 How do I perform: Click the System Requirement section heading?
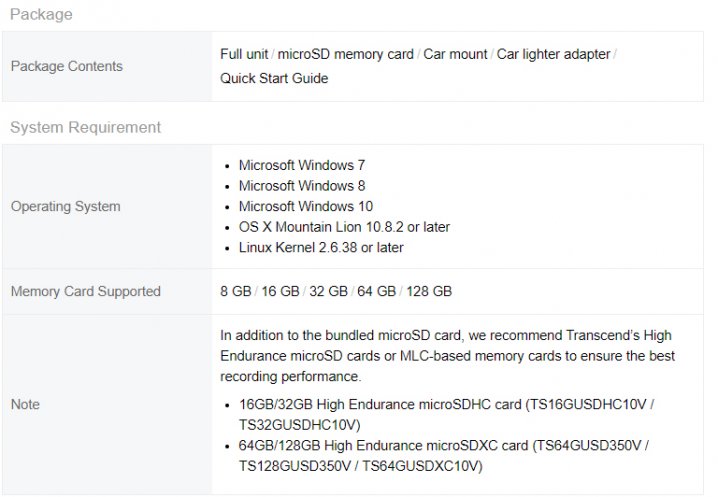pyautogui.click(x=85, y=127)
